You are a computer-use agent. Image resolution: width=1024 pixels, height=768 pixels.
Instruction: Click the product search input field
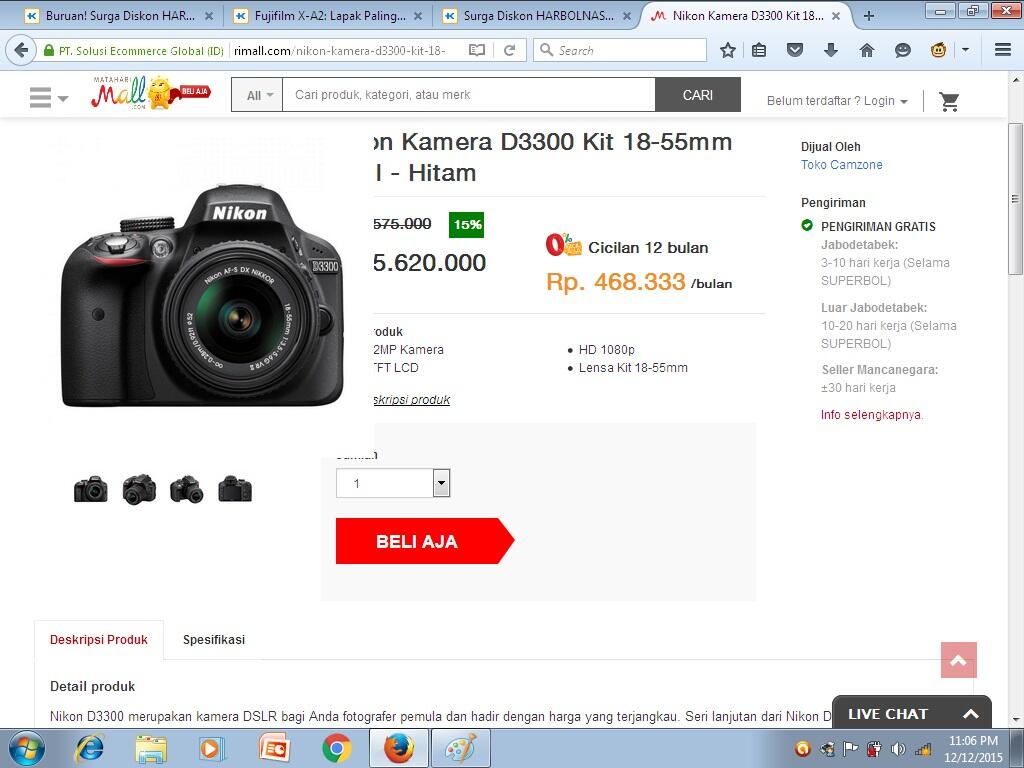click(468, 95)
